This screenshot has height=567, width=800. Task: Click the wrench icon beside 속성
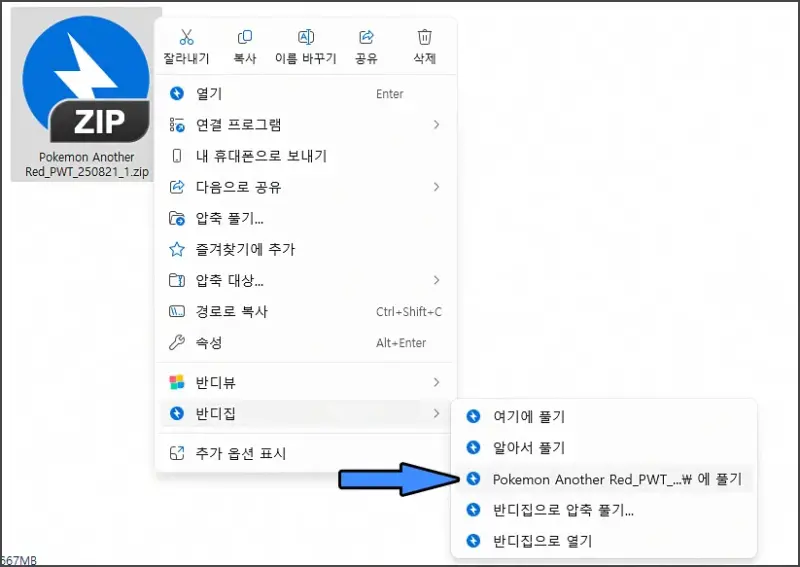click(x=177, y=342)
